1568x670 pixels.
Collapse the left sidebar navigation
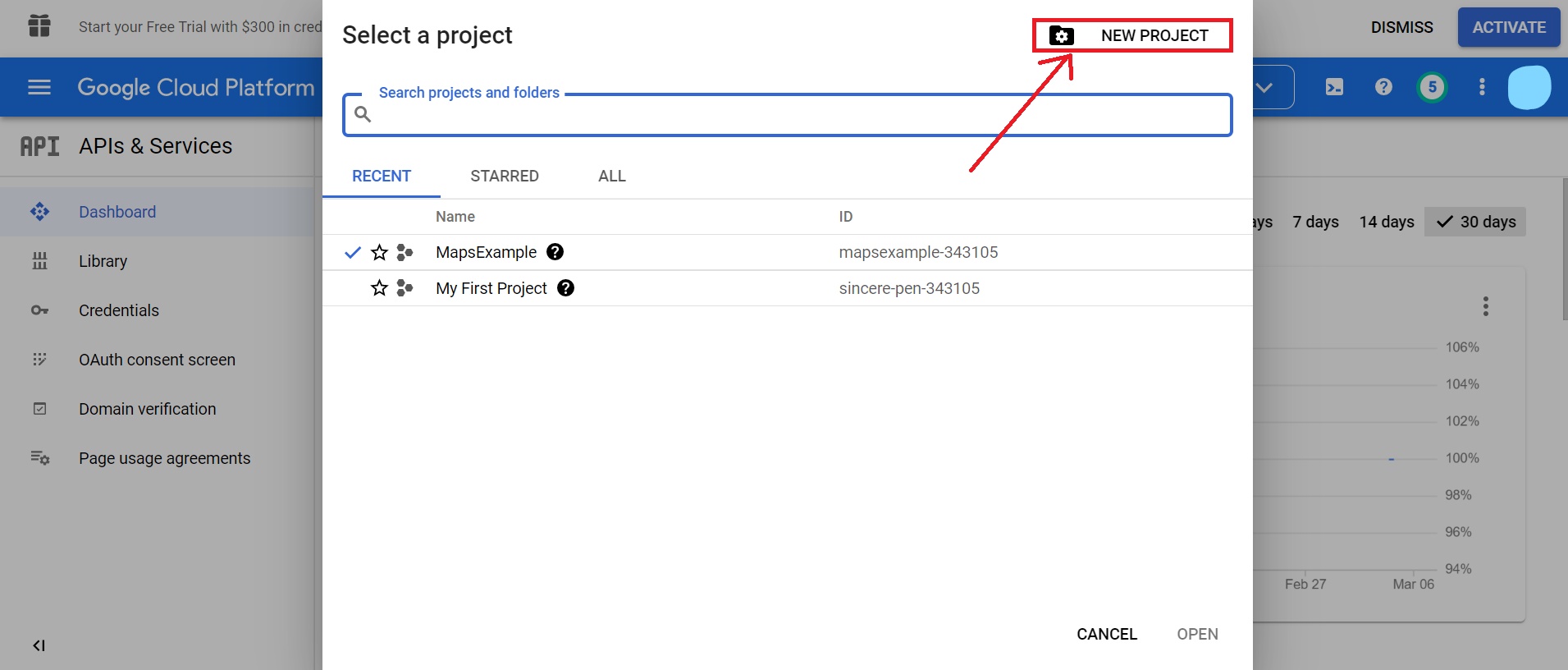[x=39, y=645]
